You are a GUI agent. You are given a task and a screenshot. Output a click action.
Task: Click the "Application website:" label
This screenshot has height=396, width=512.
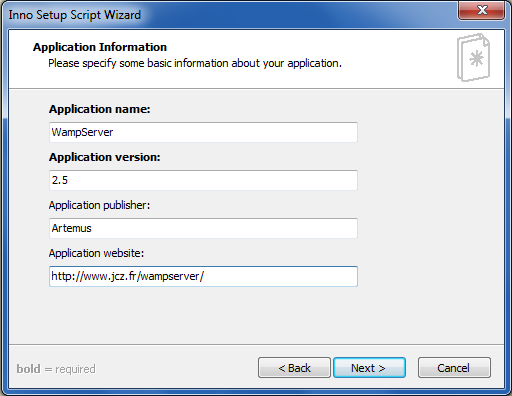click(96, 253)
